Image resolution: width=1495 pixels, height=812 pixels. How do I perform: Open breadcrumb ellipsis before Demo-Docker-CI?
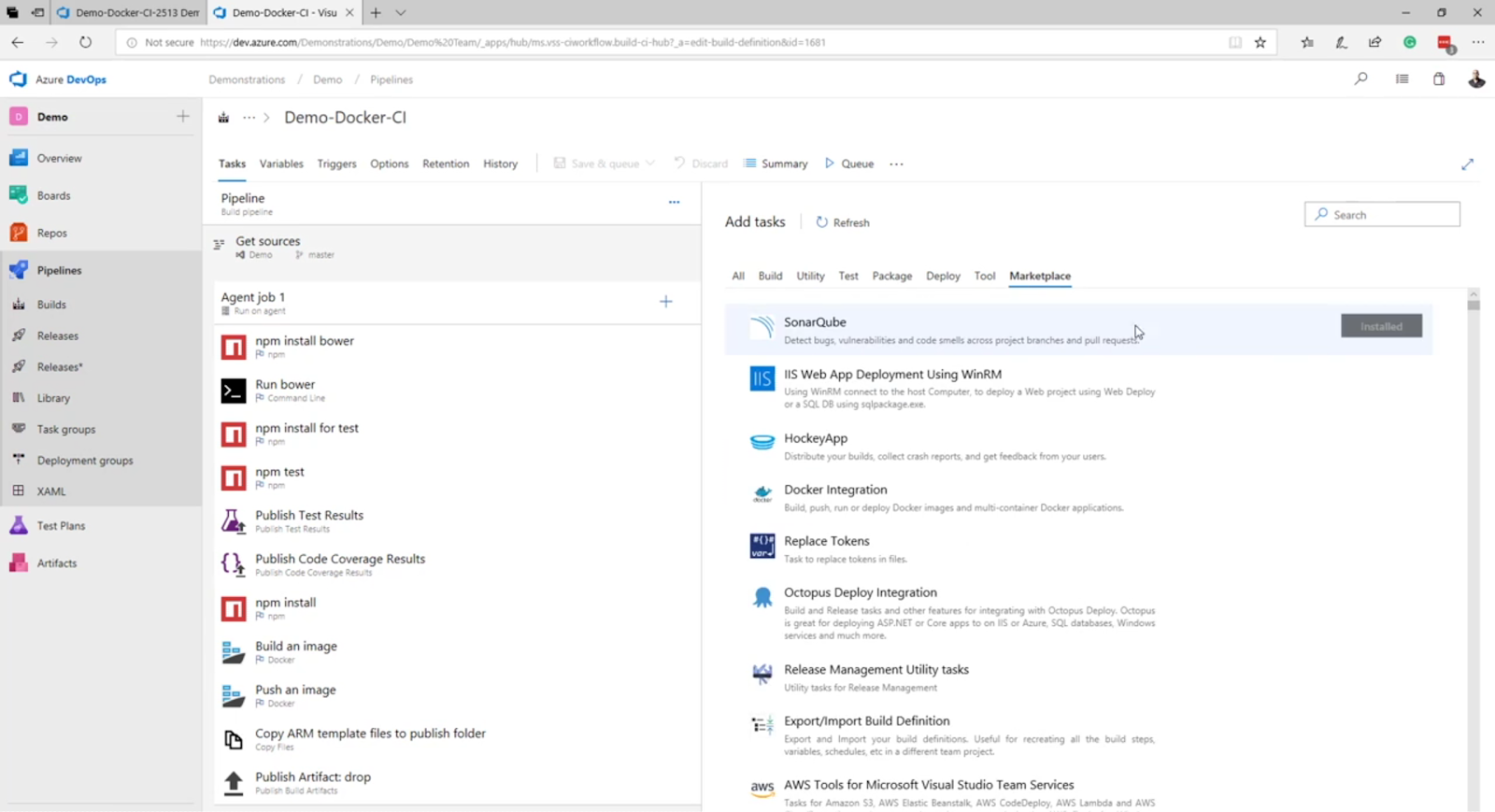tap(249, 117)
